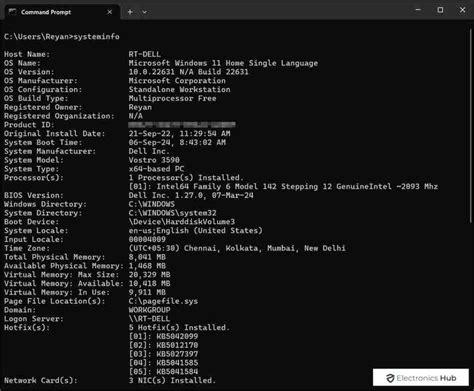Click virtual memory max size '20,329 MB'
Viewport: 474px width, 391px height.
[x=149, y=275]
